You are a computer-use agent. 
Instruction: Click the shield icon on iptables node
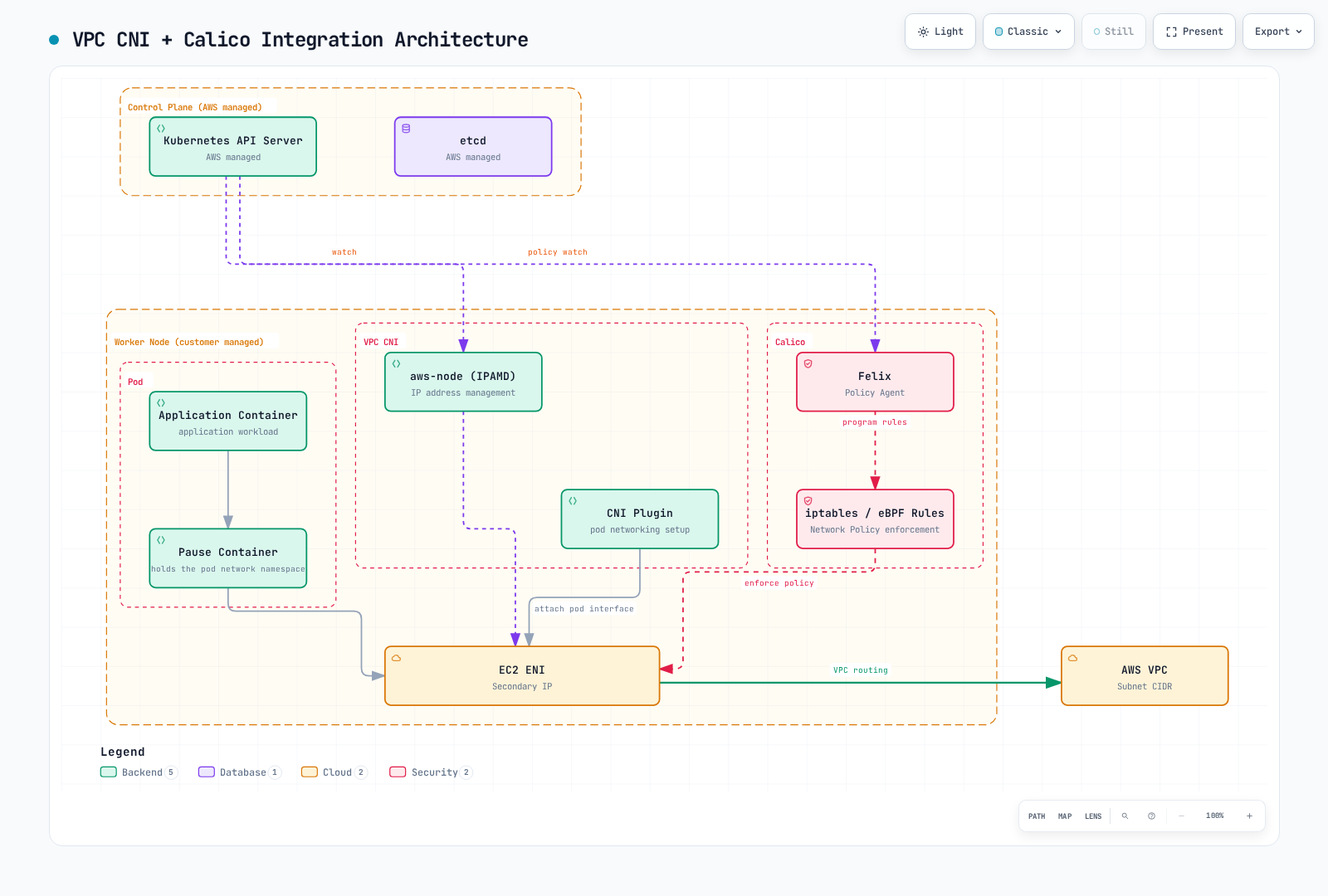[x=808, y=501]
